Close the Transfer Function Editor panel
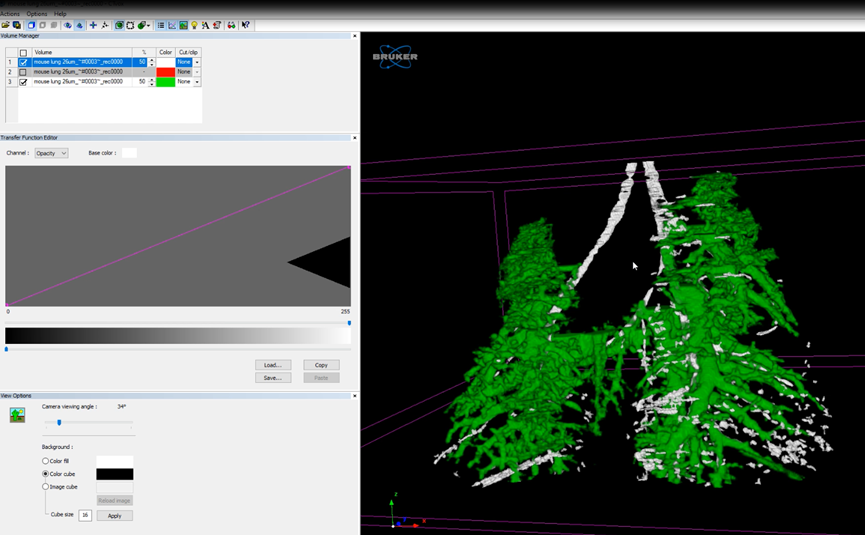 355,138
